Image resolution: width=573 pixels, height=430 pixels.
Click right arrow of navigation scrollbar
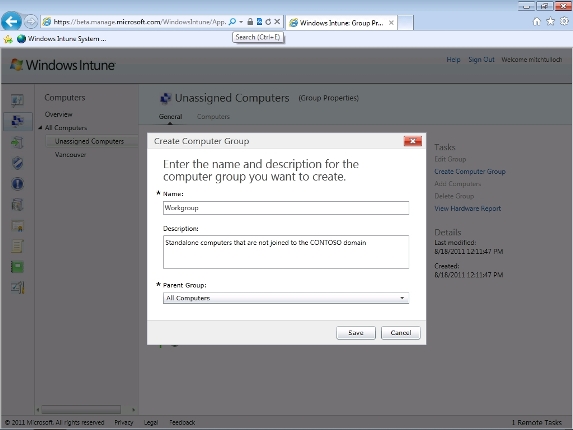[x=133, y=410]
